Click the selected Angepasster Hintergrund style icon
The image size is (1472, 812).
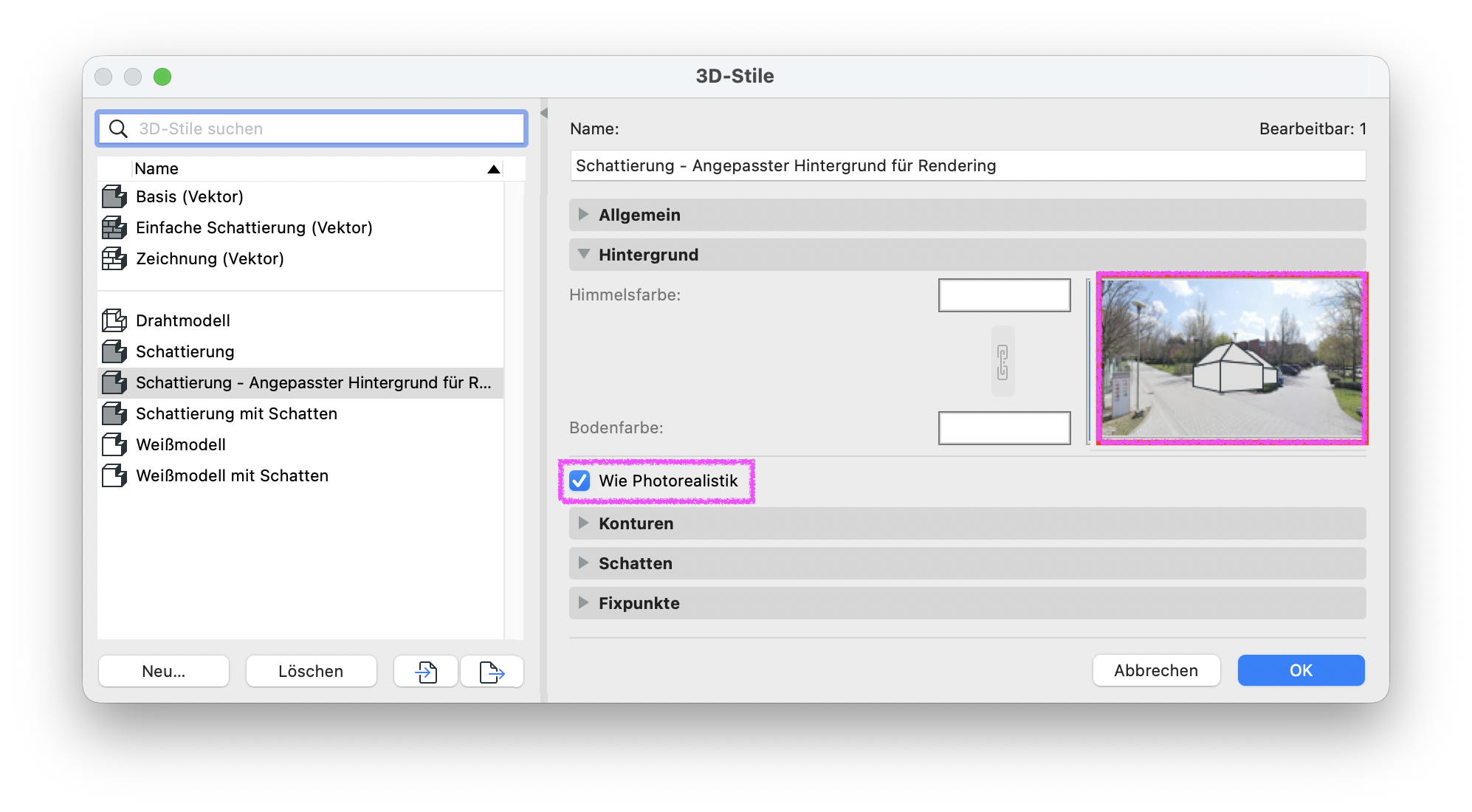coord(114,383)
